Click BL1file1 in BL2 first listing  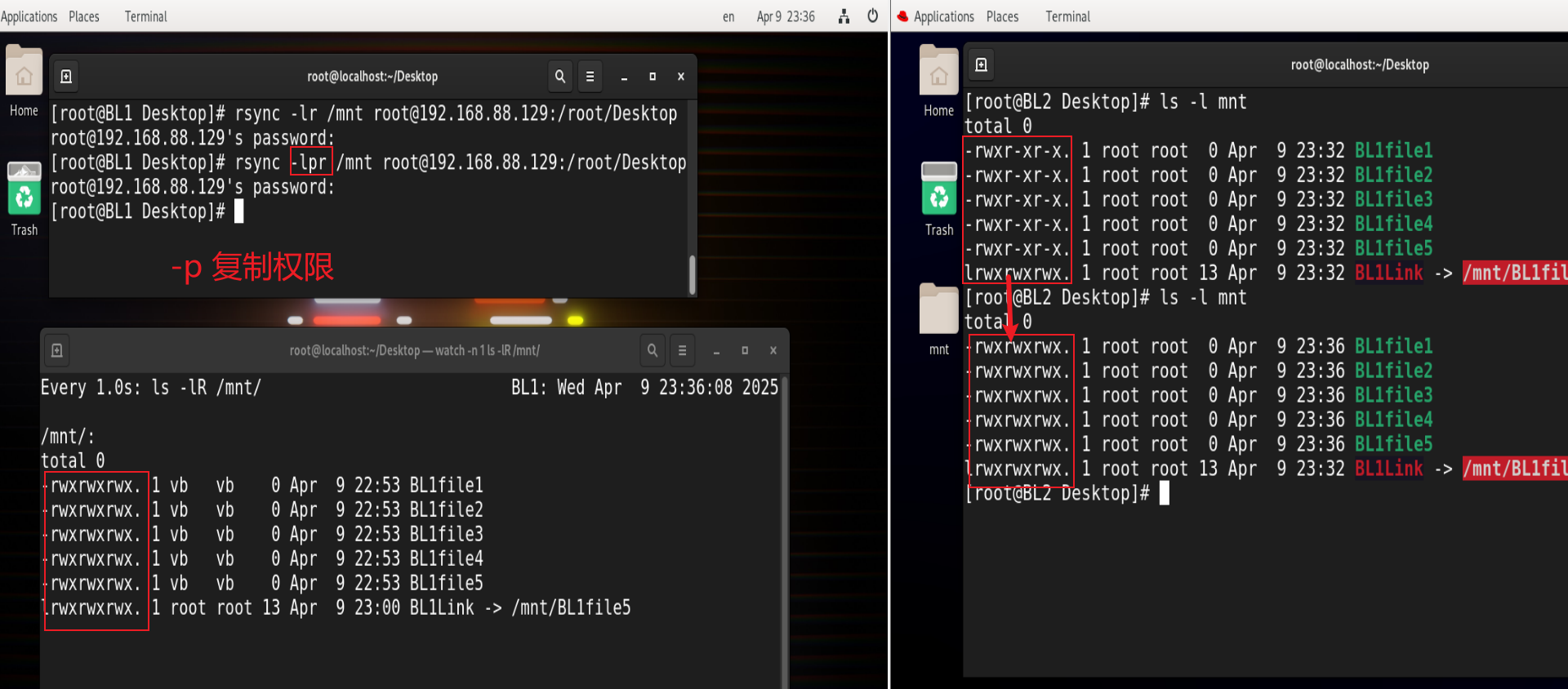[x=1393, y=150]
